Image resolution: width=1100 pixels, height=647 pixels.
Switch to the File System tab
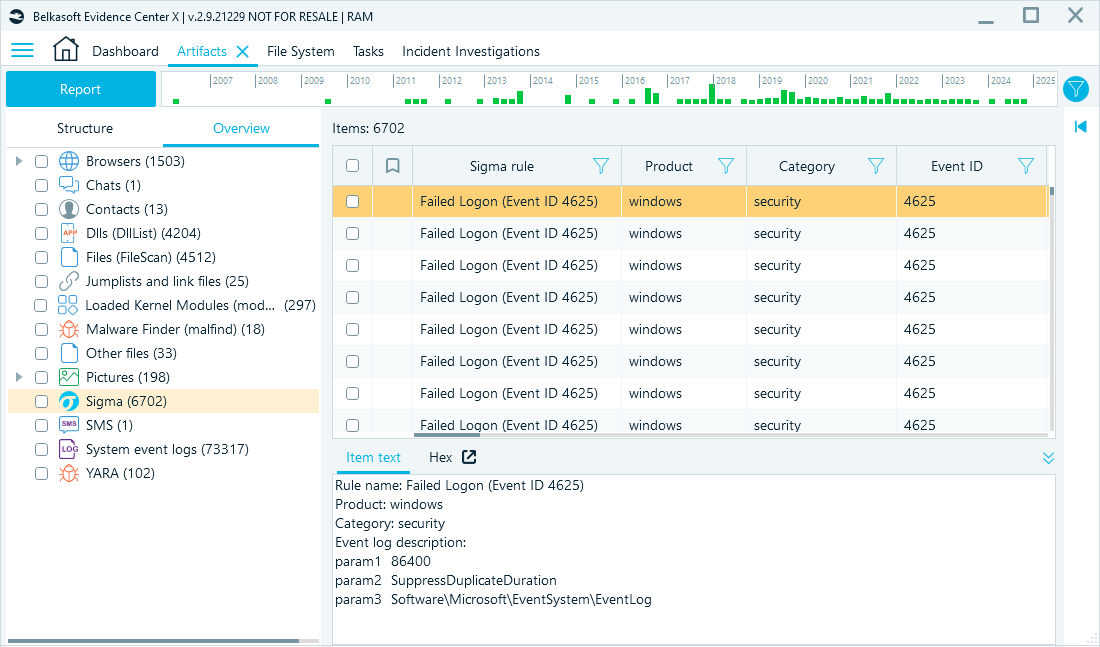300,50
